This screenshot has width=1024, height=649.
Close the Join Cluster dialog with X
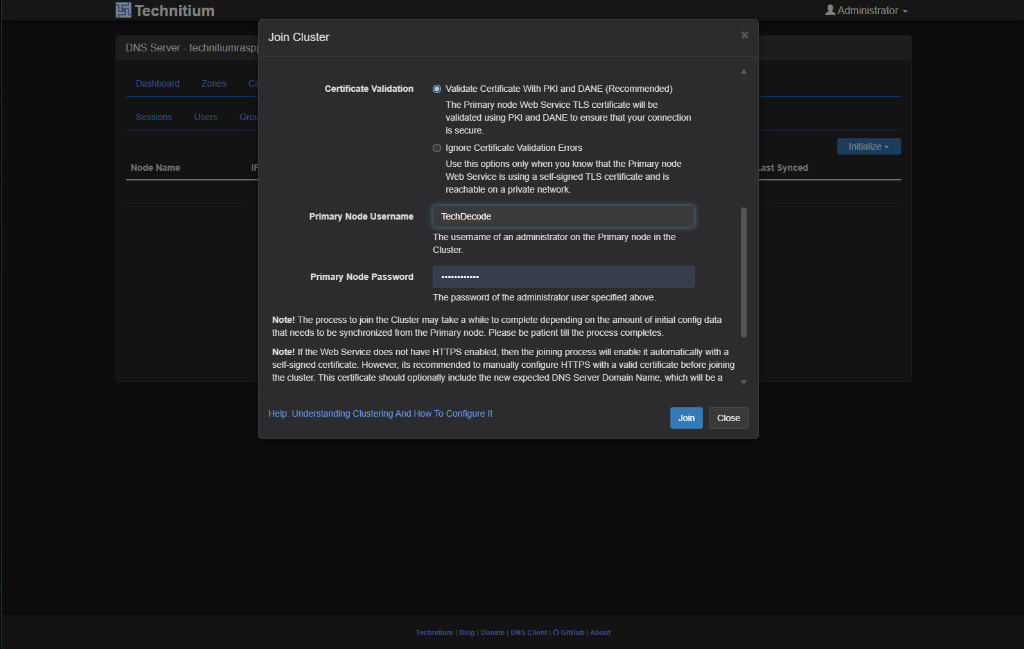[744, 35]
